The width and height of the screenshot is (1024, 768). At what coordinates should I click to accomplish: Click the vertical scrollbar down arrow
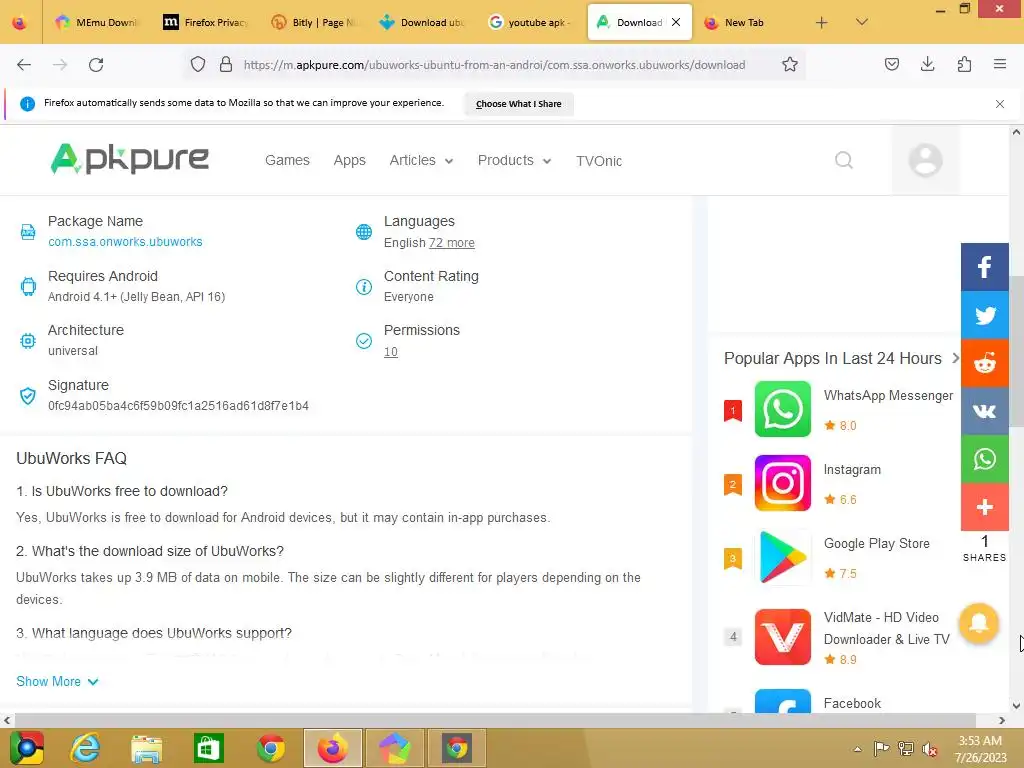(1016, 705)
